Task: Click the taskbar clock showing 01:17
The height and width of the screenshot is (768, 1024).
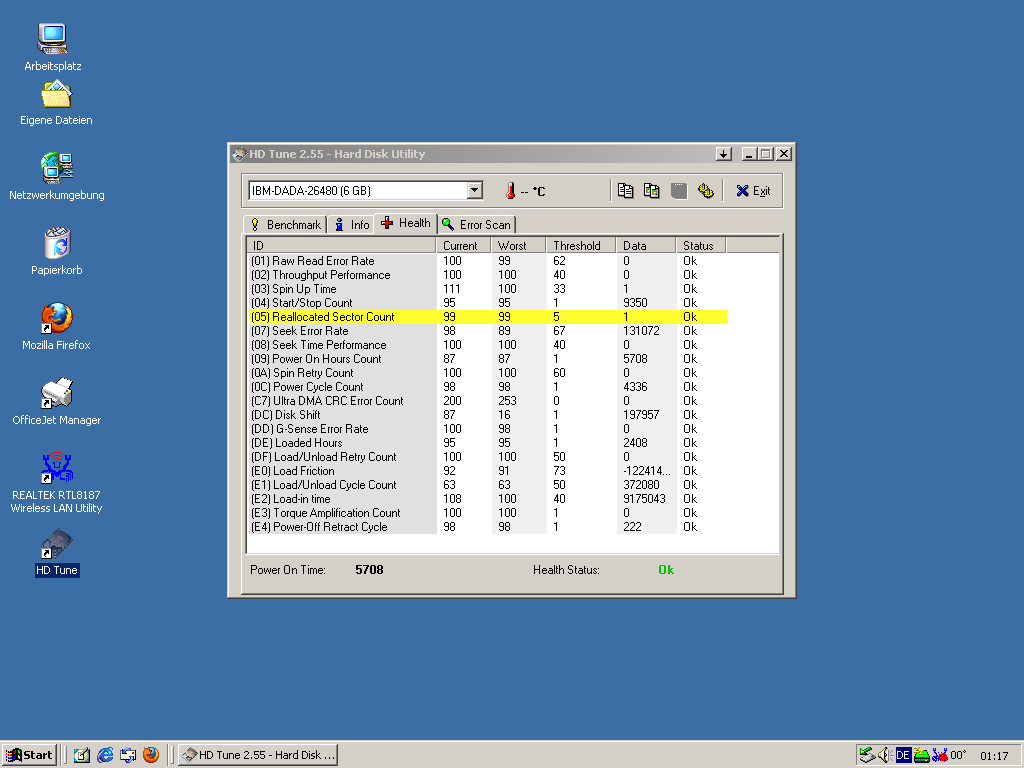Action: click(x=994, y=756)
